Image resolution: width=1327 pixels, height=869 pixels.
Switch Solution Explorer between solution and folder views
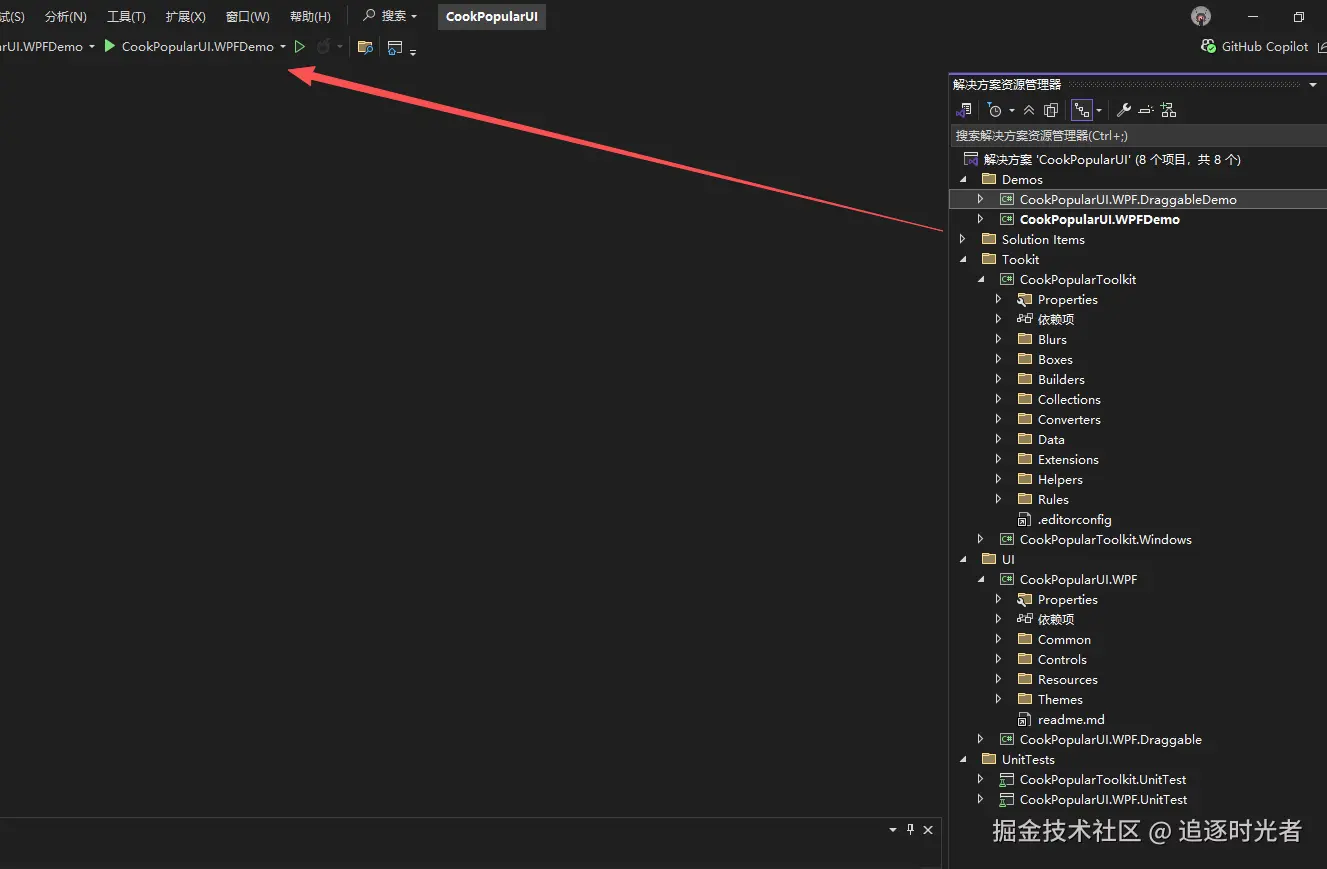tap(964, 110)
